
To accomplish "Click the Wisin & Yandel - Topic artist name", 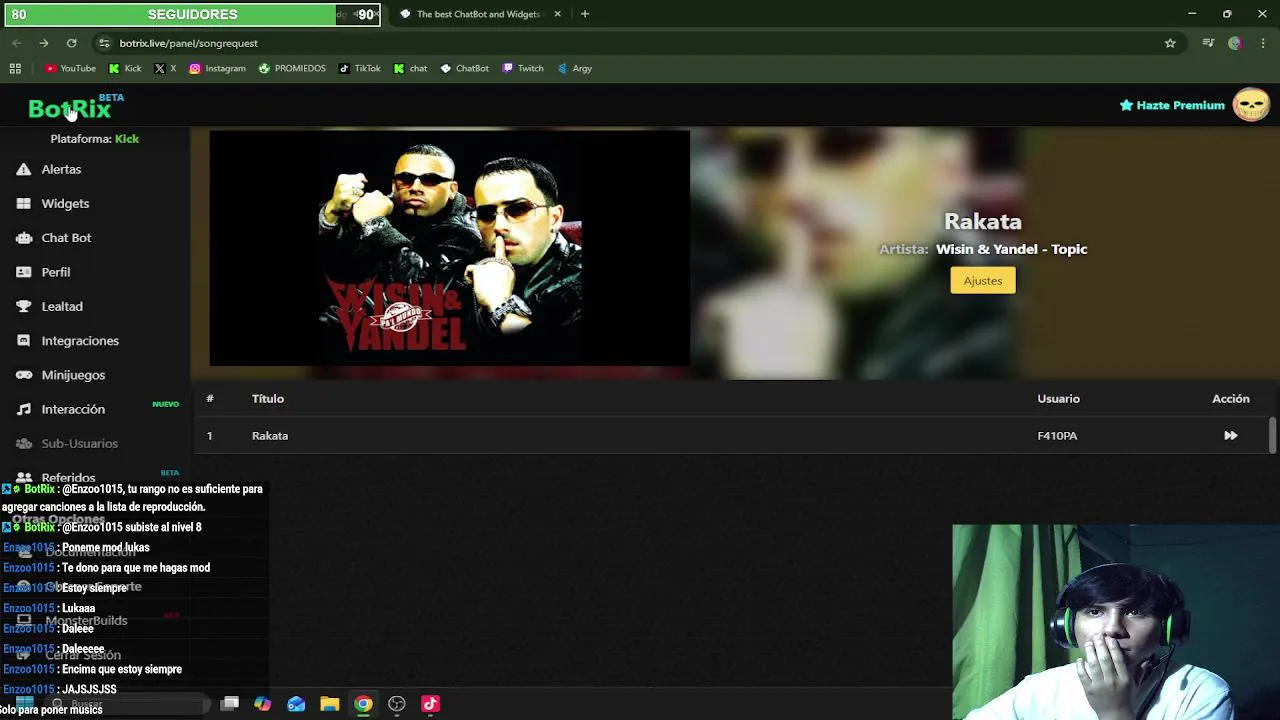I will point(1011,249).
